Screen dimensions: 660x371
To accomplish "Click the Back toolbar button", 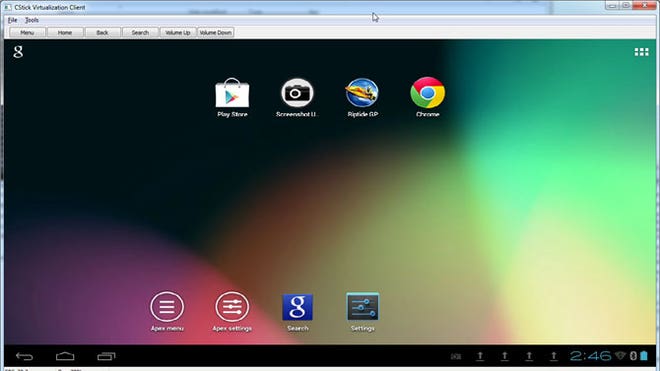I will [102, 32].
